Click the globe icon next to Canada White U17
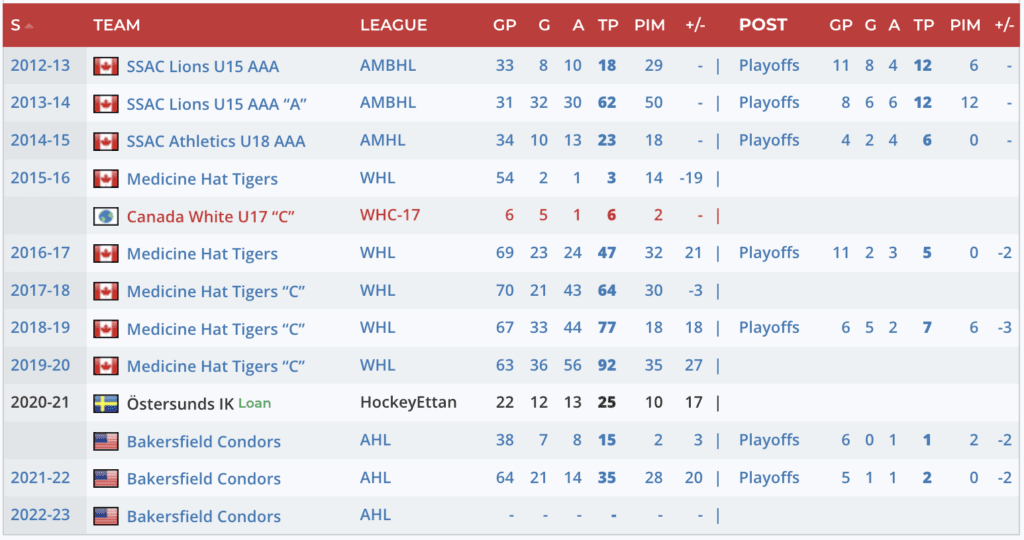Image resolution: width=1024 pixels, height=540 pixels. [x=105, y=216]
